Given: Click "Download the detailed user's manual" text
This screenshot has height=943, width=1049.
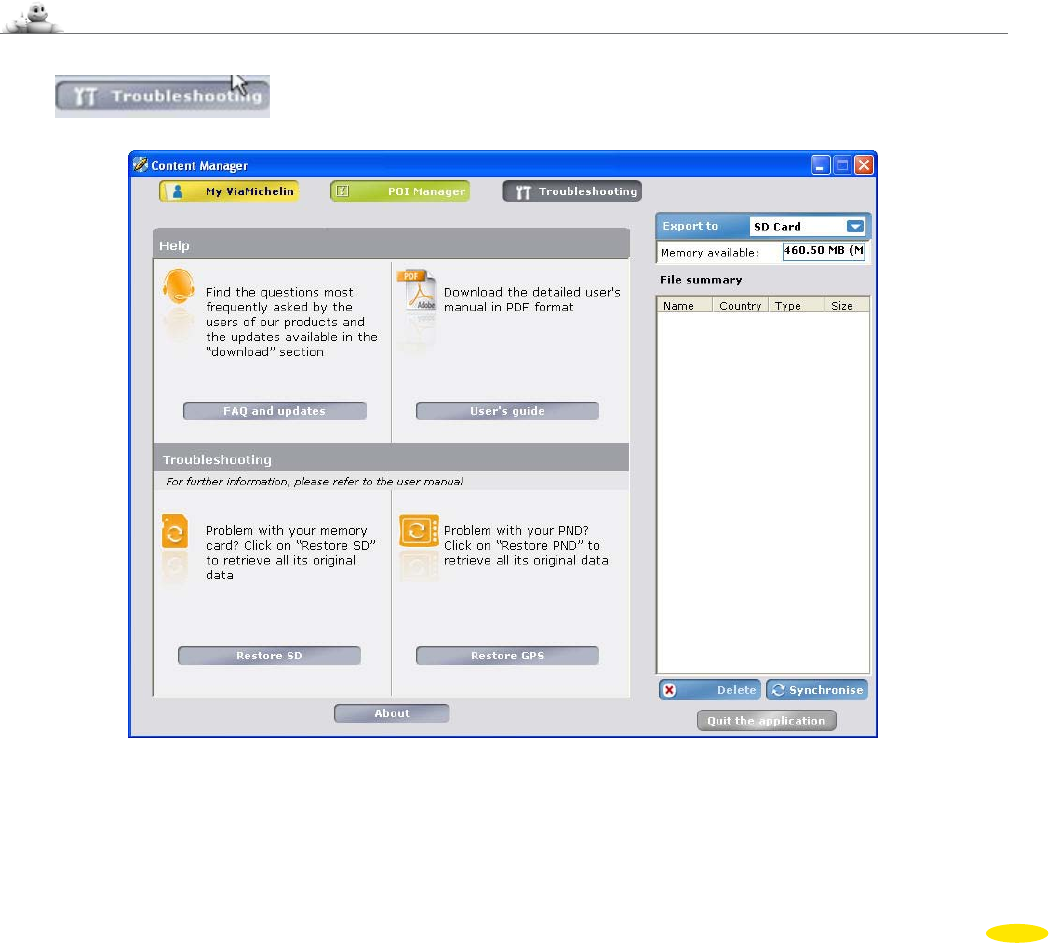Looking at the screenshot, I should point(532,300).
